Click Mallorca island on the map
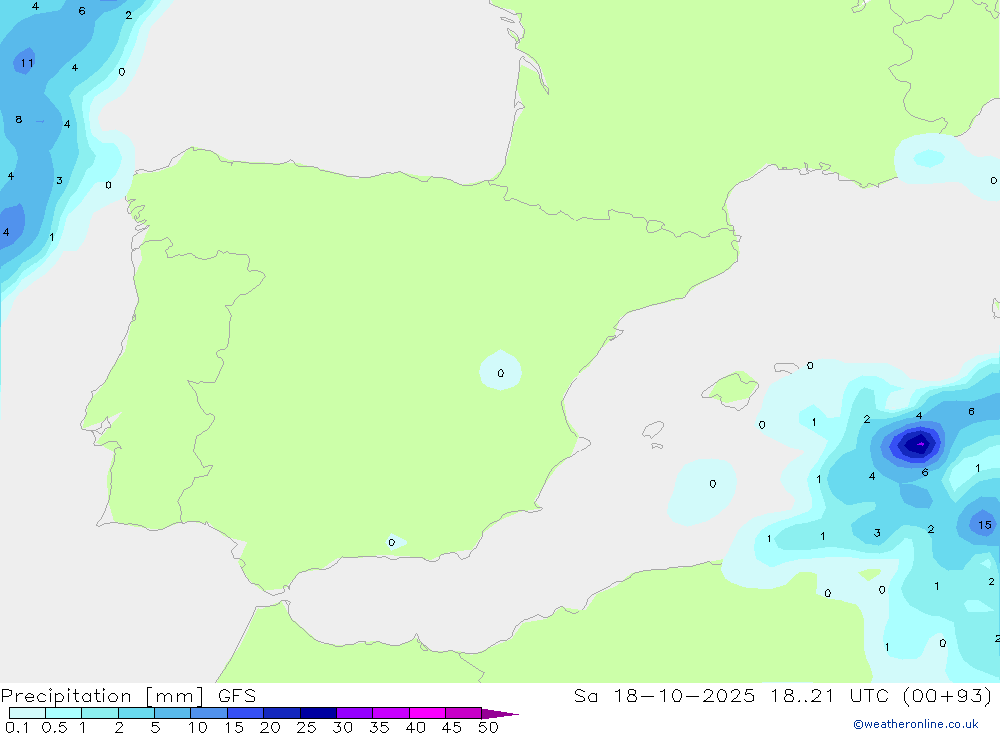 tap(731, 389)
